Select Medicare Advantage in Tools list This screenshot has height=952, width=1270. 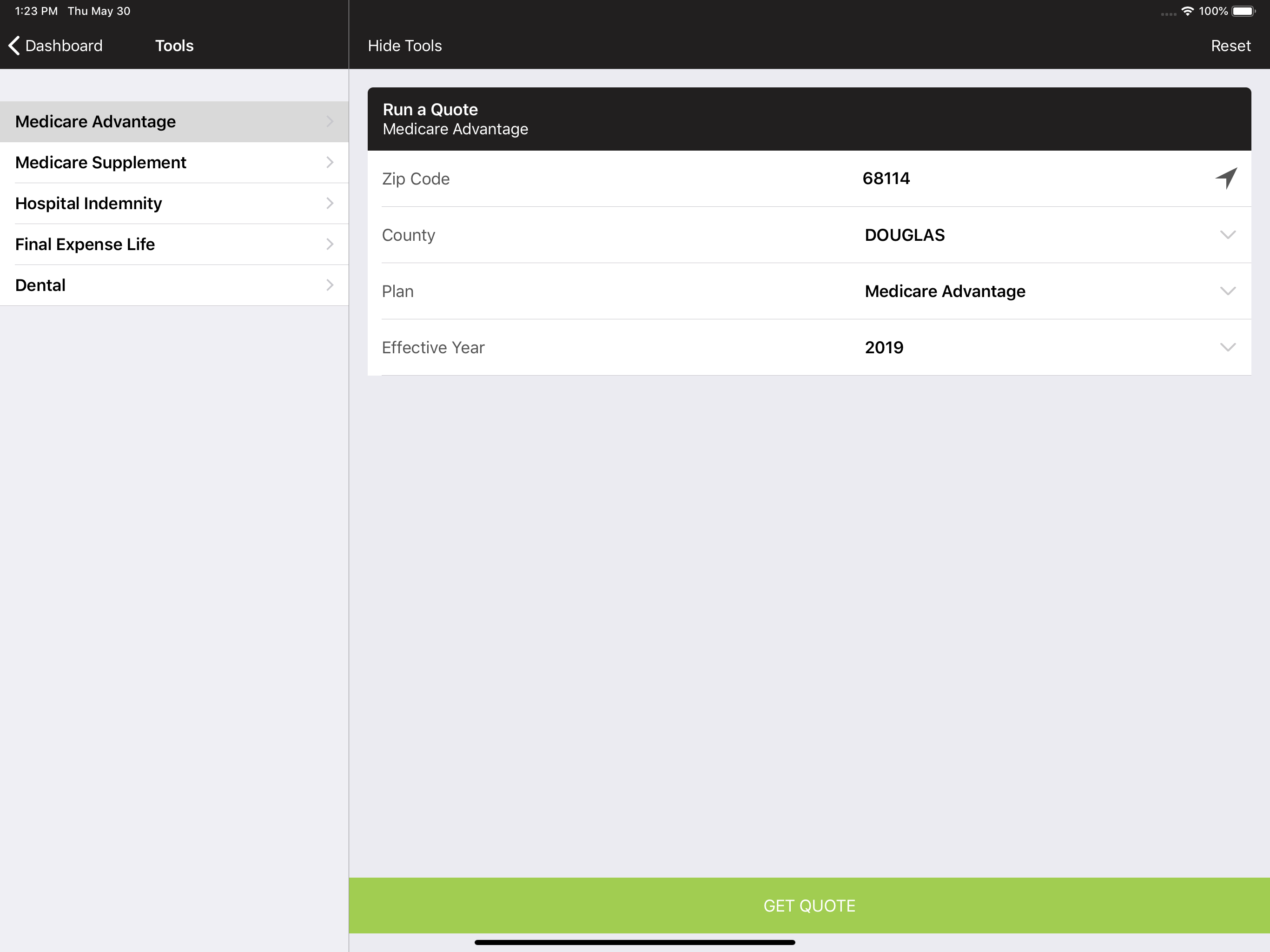click(174, 122)
